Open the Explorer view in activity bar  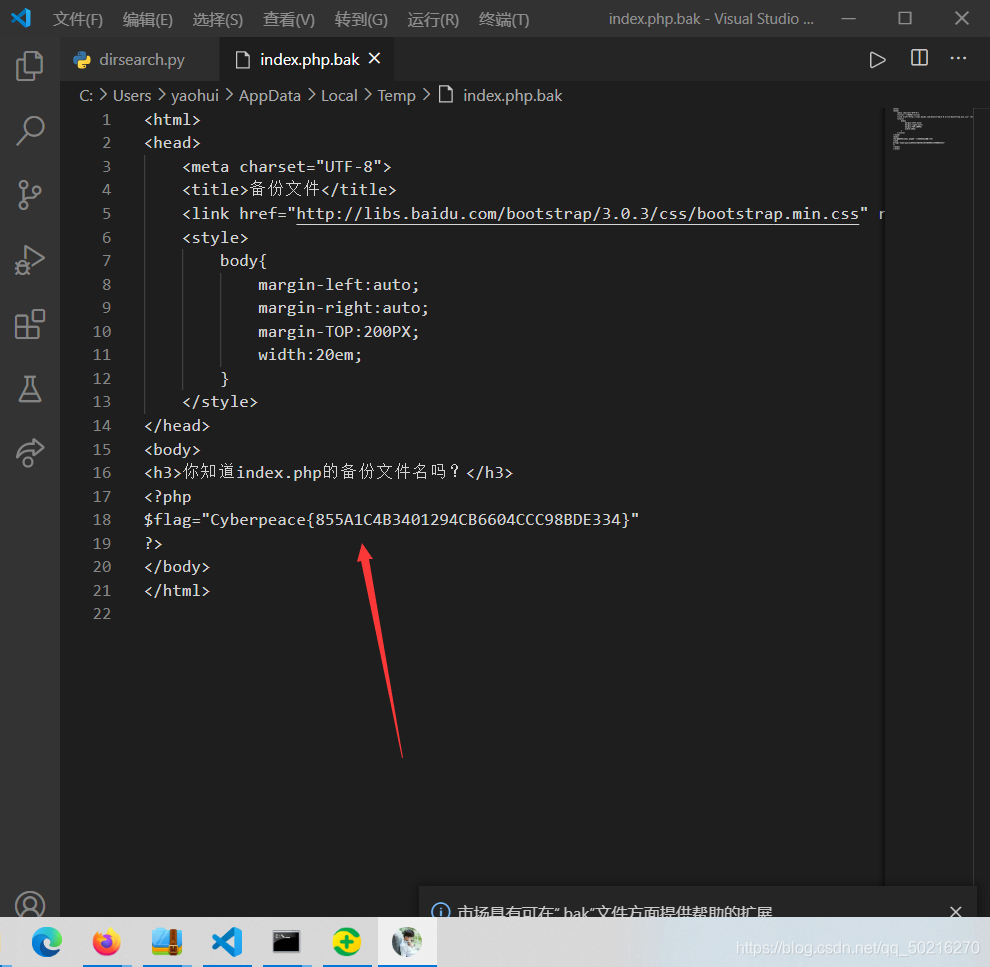pyautogui.click(x=30, y=66)
